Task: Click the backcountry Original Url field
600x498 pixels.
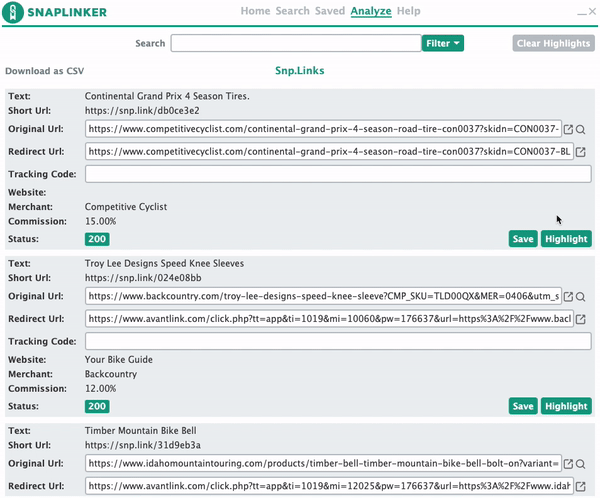Action: [323, 296]
